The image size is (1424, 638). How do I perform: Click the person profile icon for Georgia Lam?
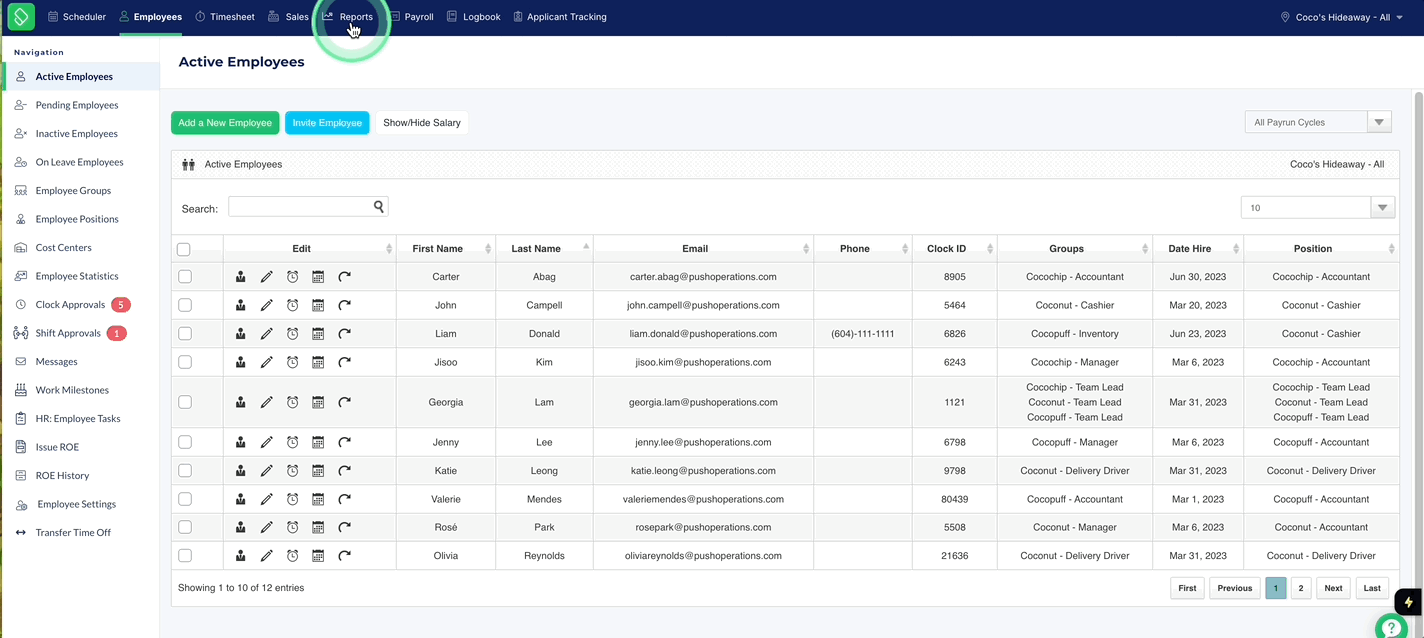point(241,402)
